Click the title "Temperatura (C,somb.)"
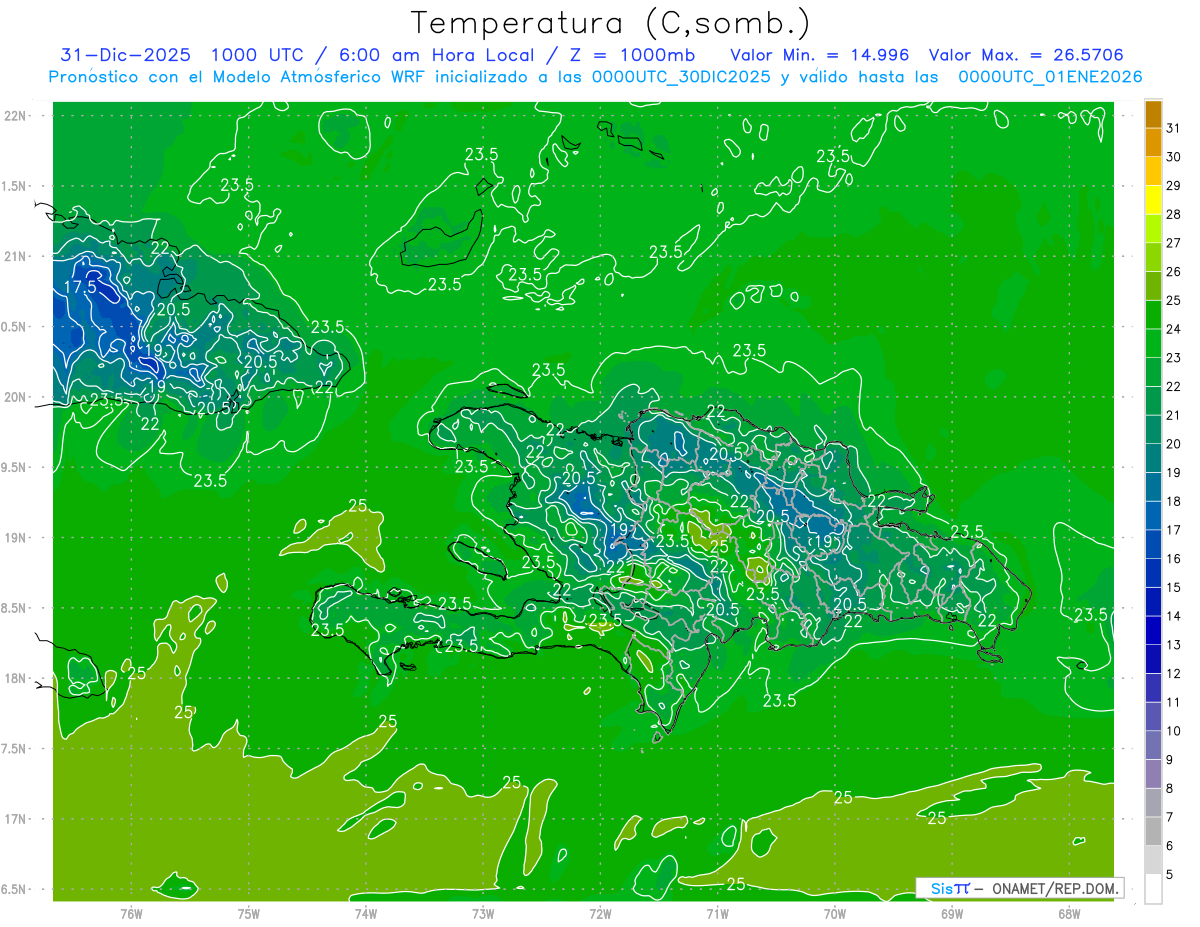Viewport: 1200px width, 927px height. (611, 23)
